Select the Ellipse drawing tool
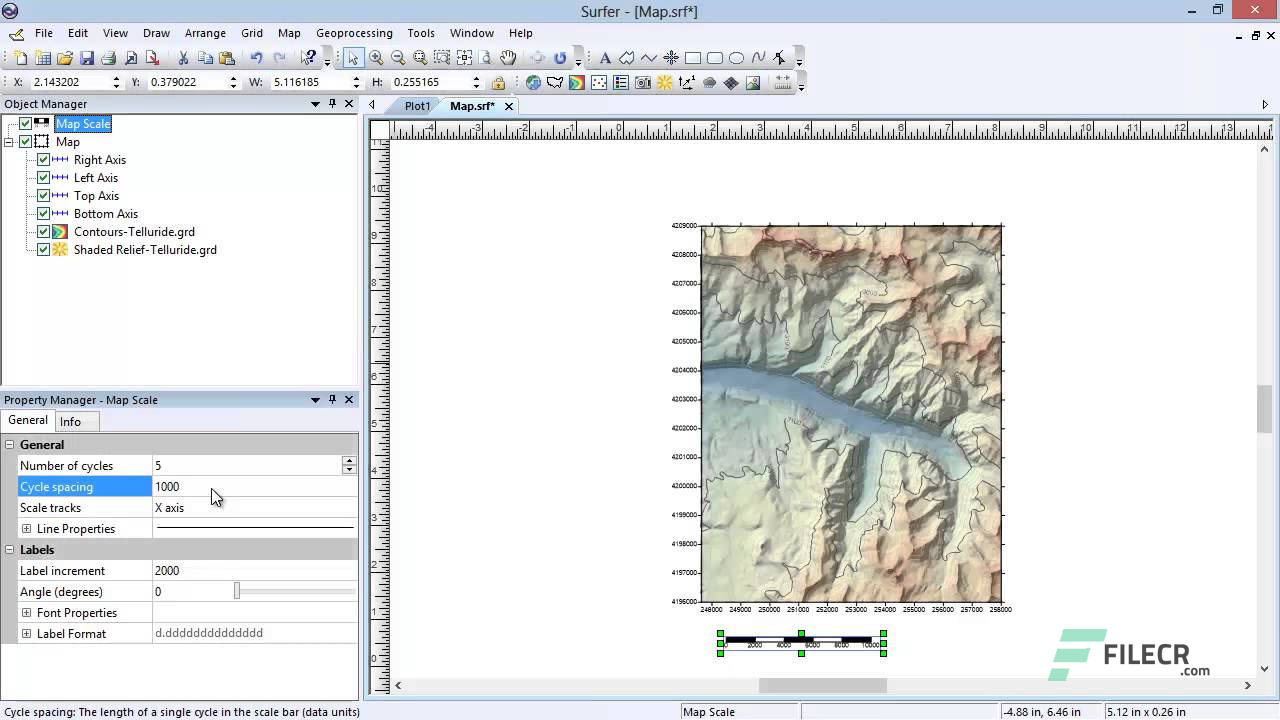This screenshot has height=720, width=1280. (737, 58)
